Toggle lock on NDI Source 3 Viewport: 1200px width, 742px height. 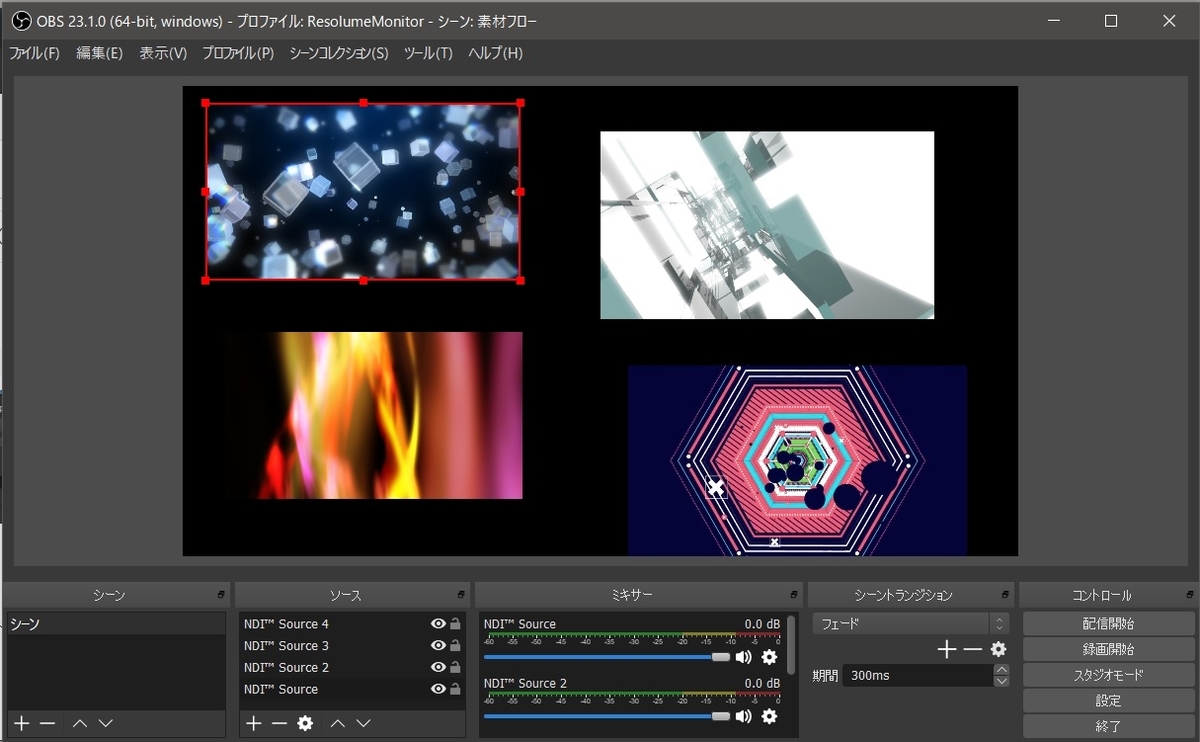tap(455, 646)
